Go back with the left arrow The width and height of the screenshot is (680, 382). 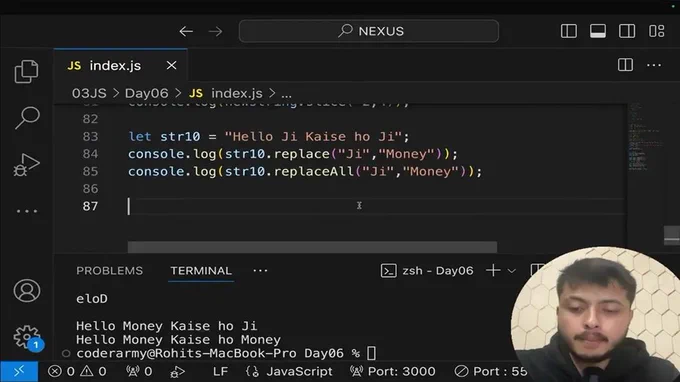click(x=186, y=31)
